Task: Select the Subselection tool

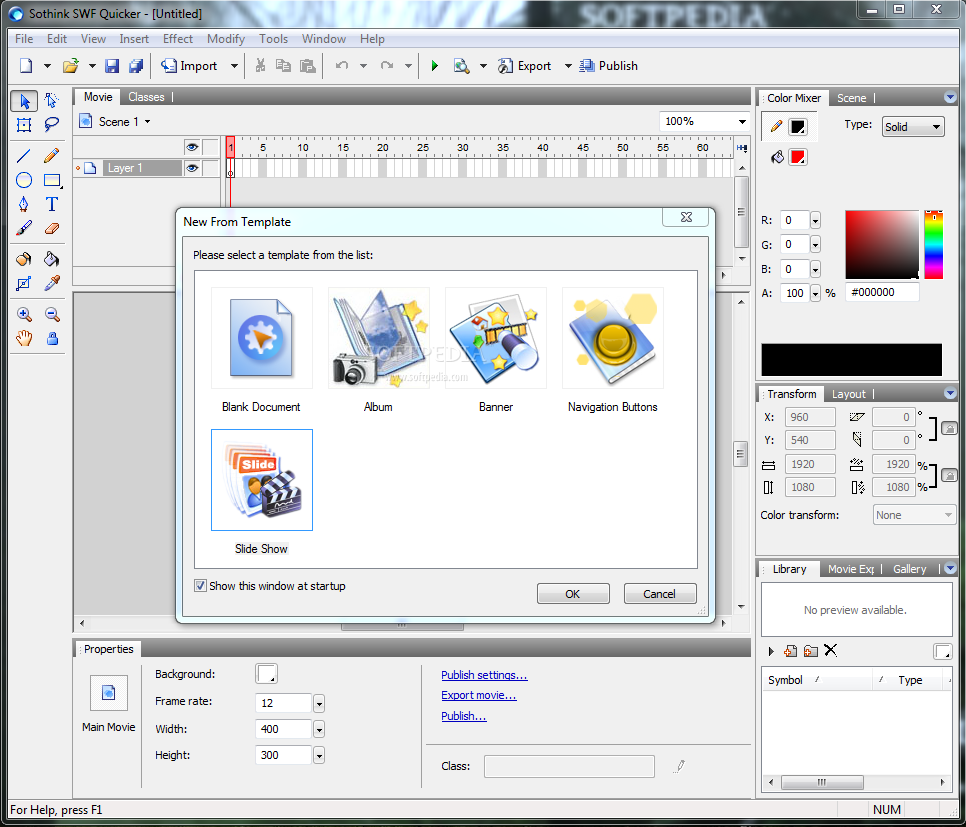Action: coord(52,101)
